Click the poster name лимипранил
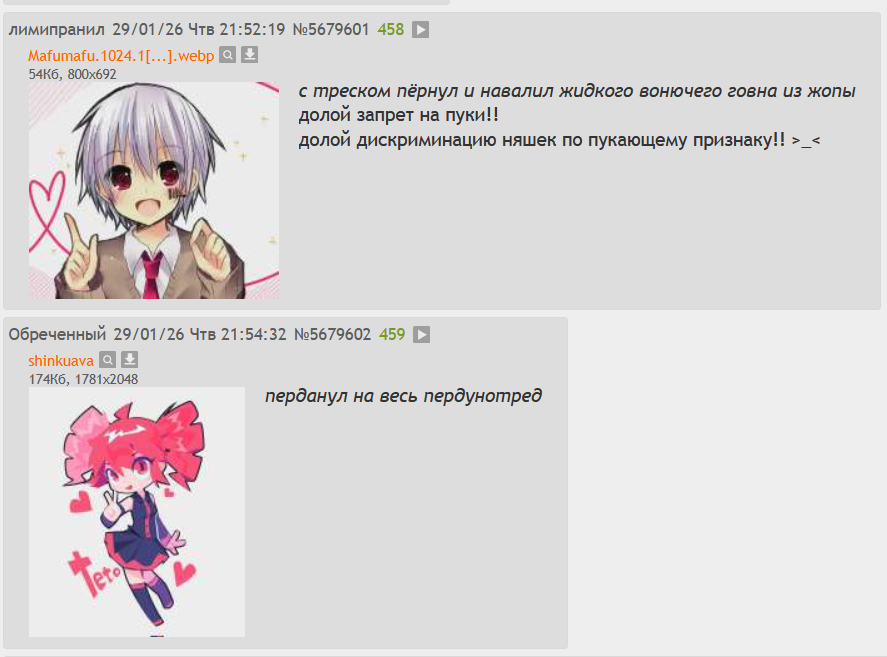The width and height of the screenshot is (887, 657). (57, 29)
